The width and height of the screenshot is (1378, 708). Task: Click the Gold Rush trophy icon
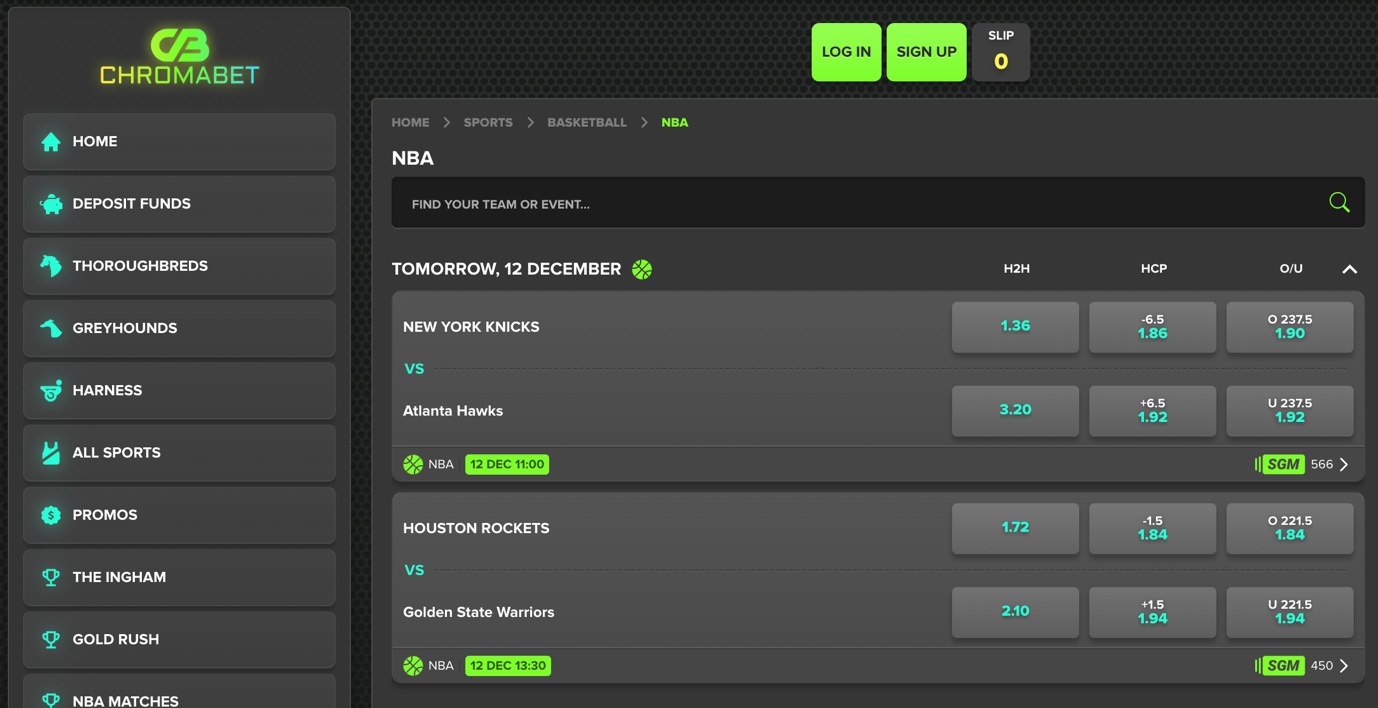[x=51, y=639]
